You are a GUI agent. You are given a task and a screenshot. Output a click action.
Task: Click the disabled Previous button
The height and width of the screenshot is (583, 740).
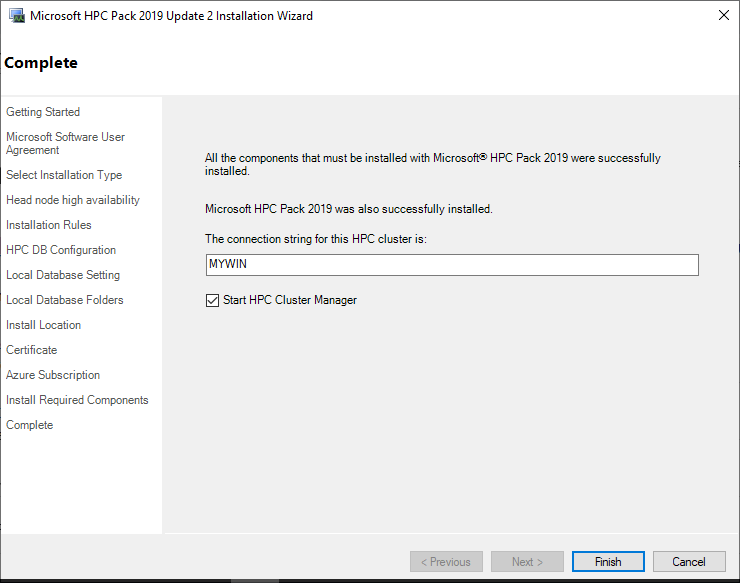coord(446,562)
